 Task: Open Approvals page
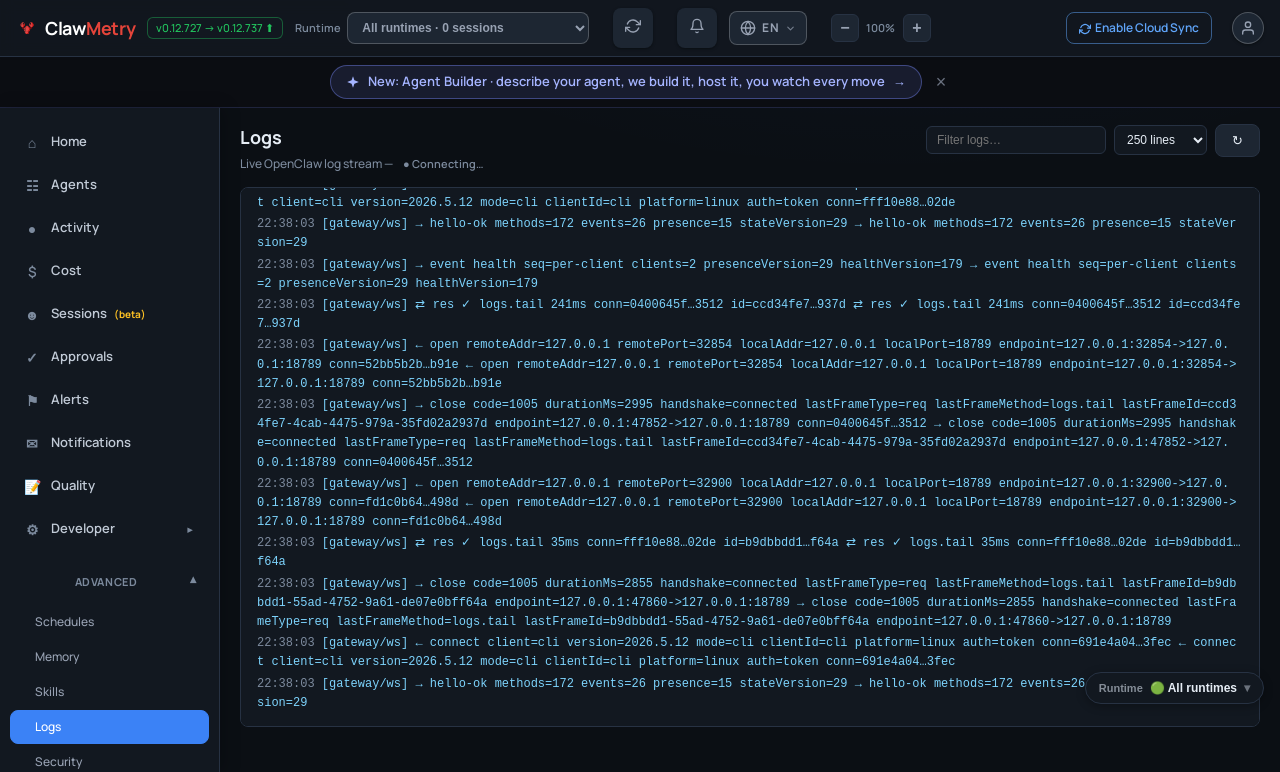110,357
